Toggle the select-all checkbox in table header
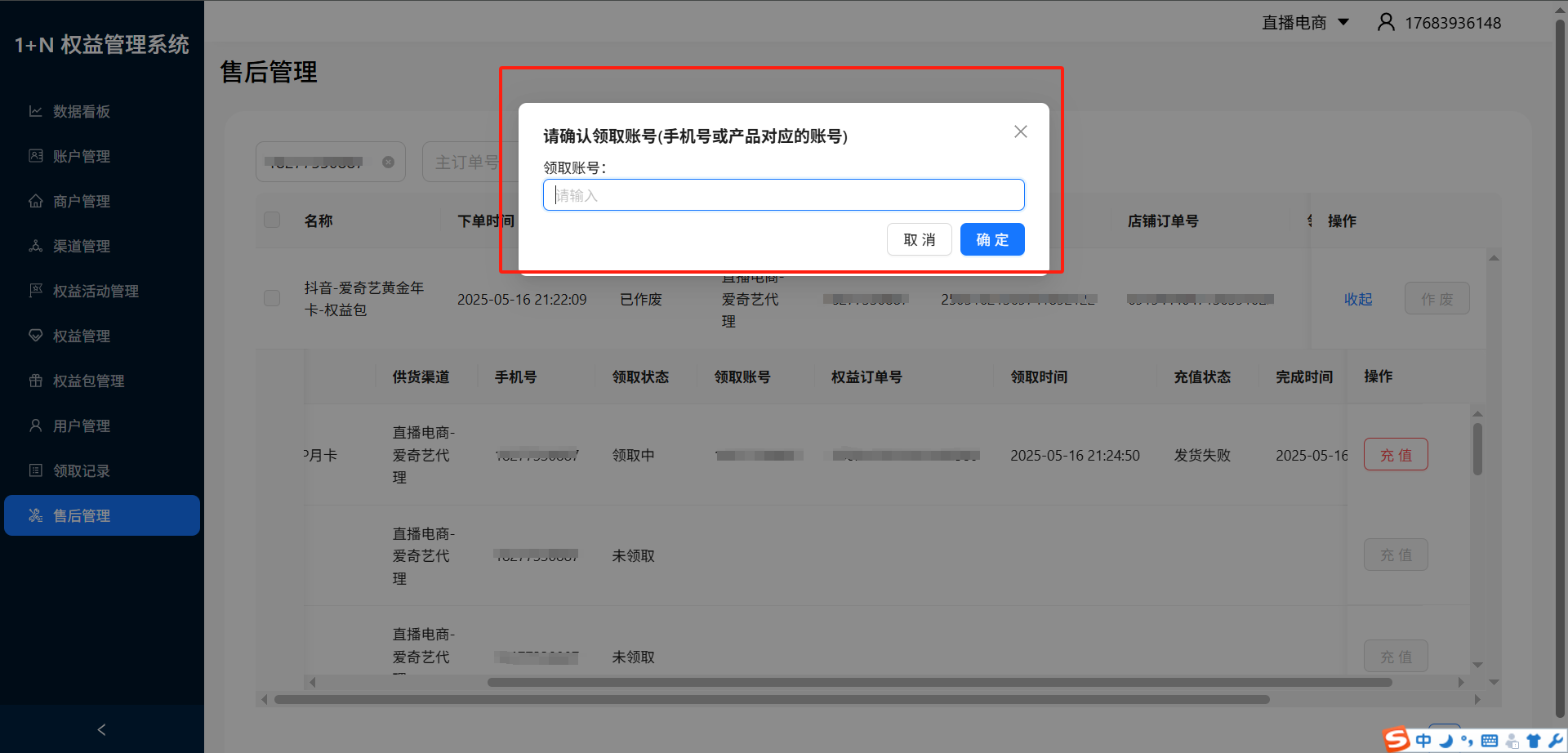The image size is (1568, 753). pos(272,220)
